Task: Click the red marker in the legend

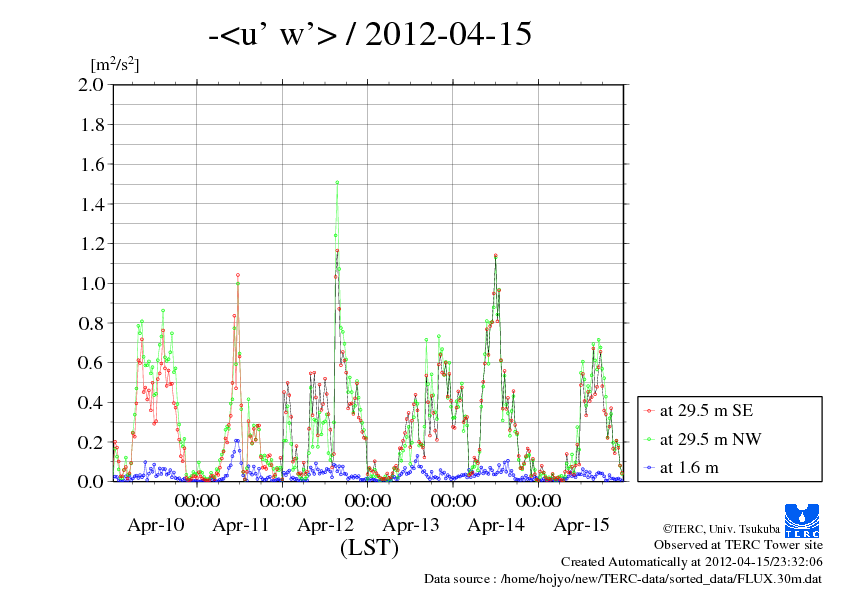Action: click(649, 411)
